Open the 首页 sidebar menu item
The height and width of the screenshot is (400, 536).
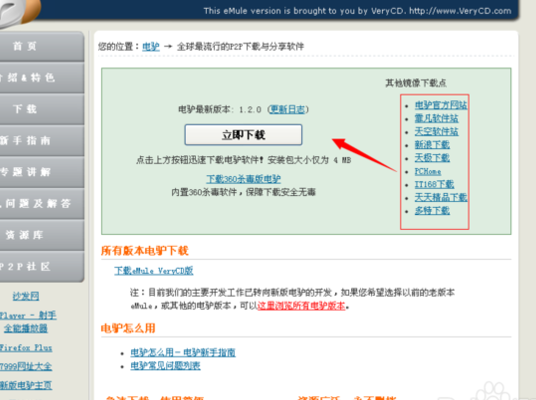coord(42,46)
